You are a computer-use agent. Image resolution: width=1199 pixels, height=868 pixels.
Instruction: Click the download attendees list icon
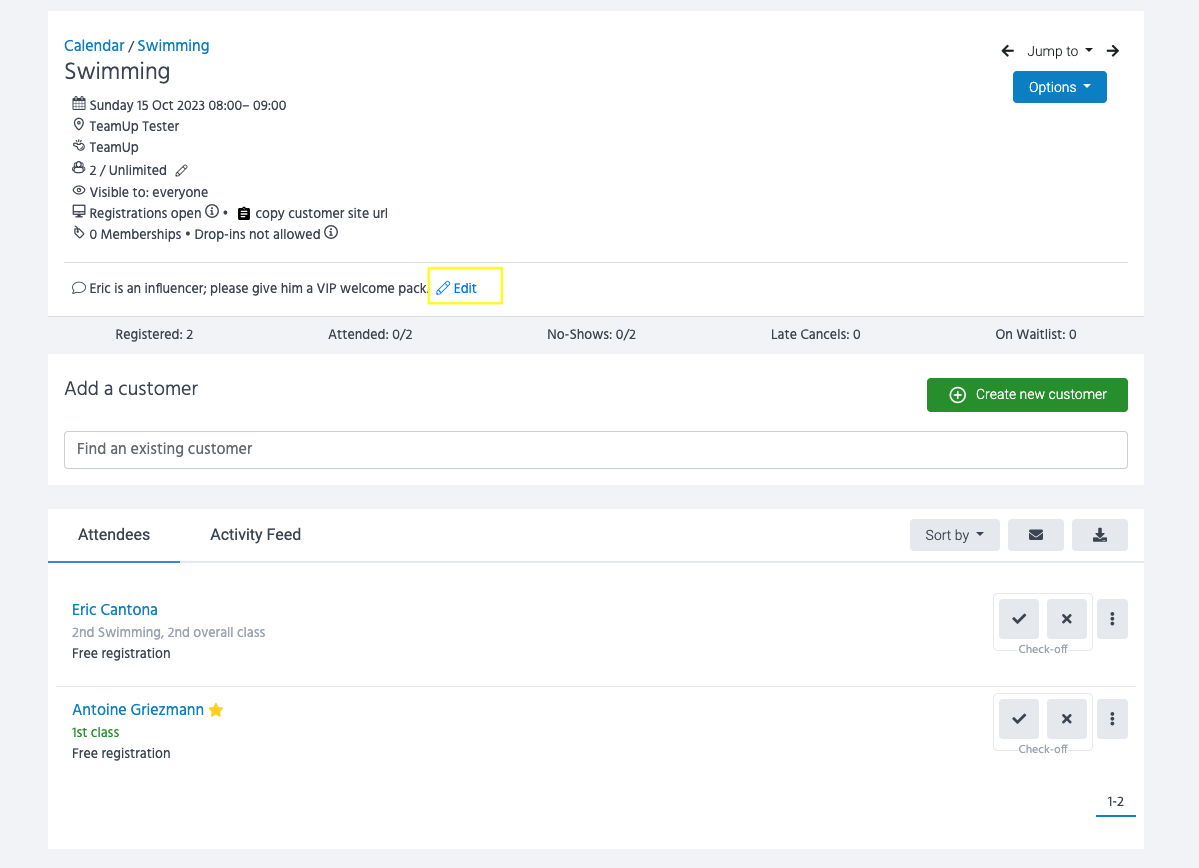[1099, 535]
